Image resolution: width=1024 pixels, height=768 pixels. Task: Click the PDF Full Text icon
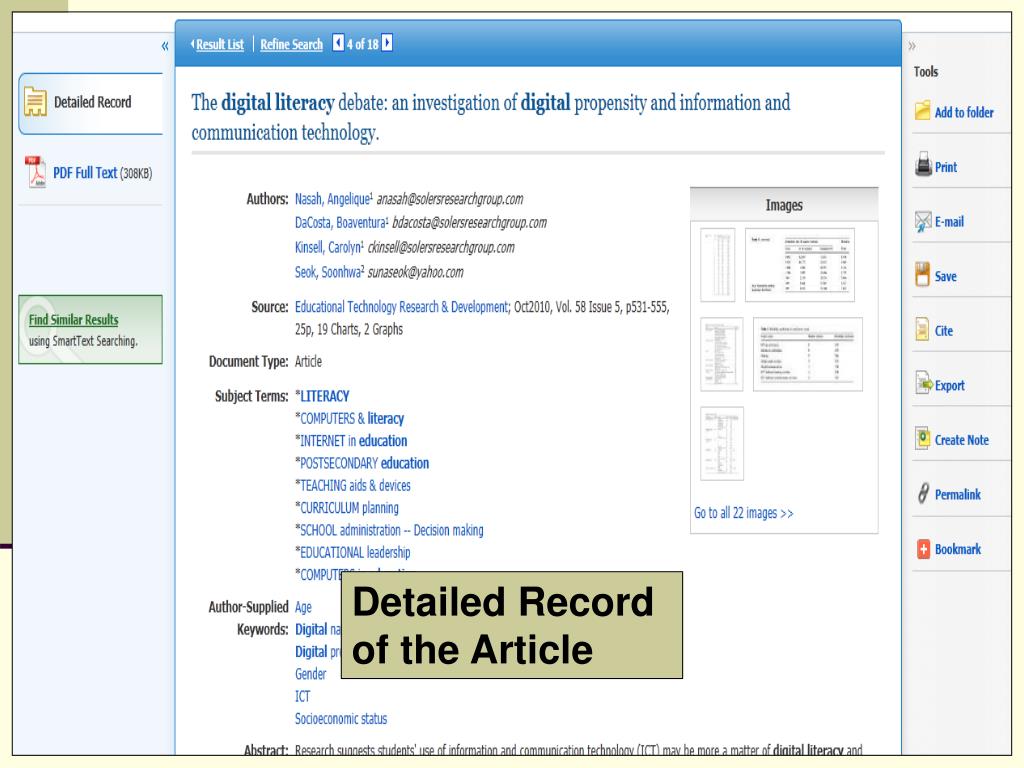35,172
